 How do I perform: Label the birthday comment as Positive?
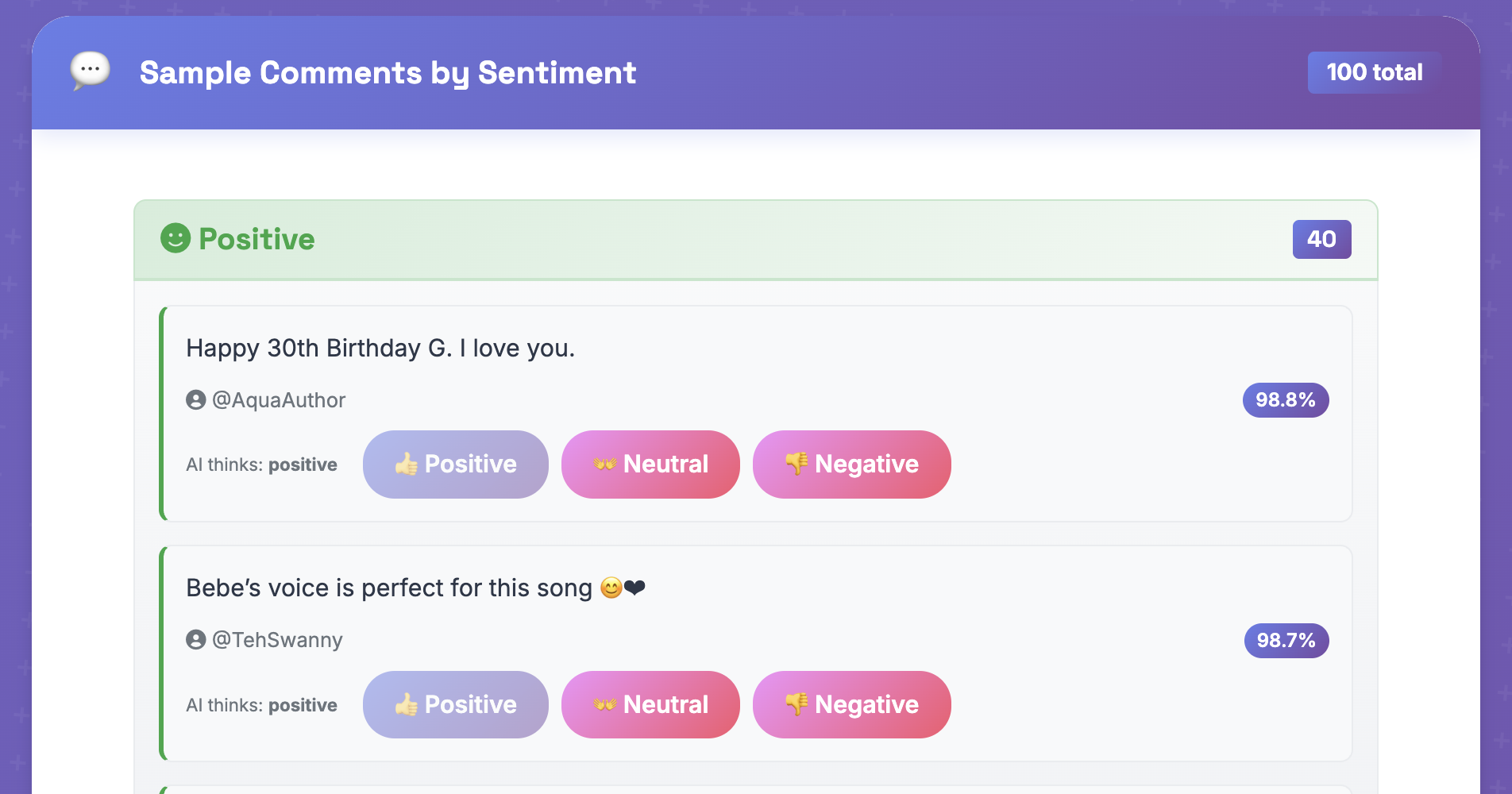(456, 464)
